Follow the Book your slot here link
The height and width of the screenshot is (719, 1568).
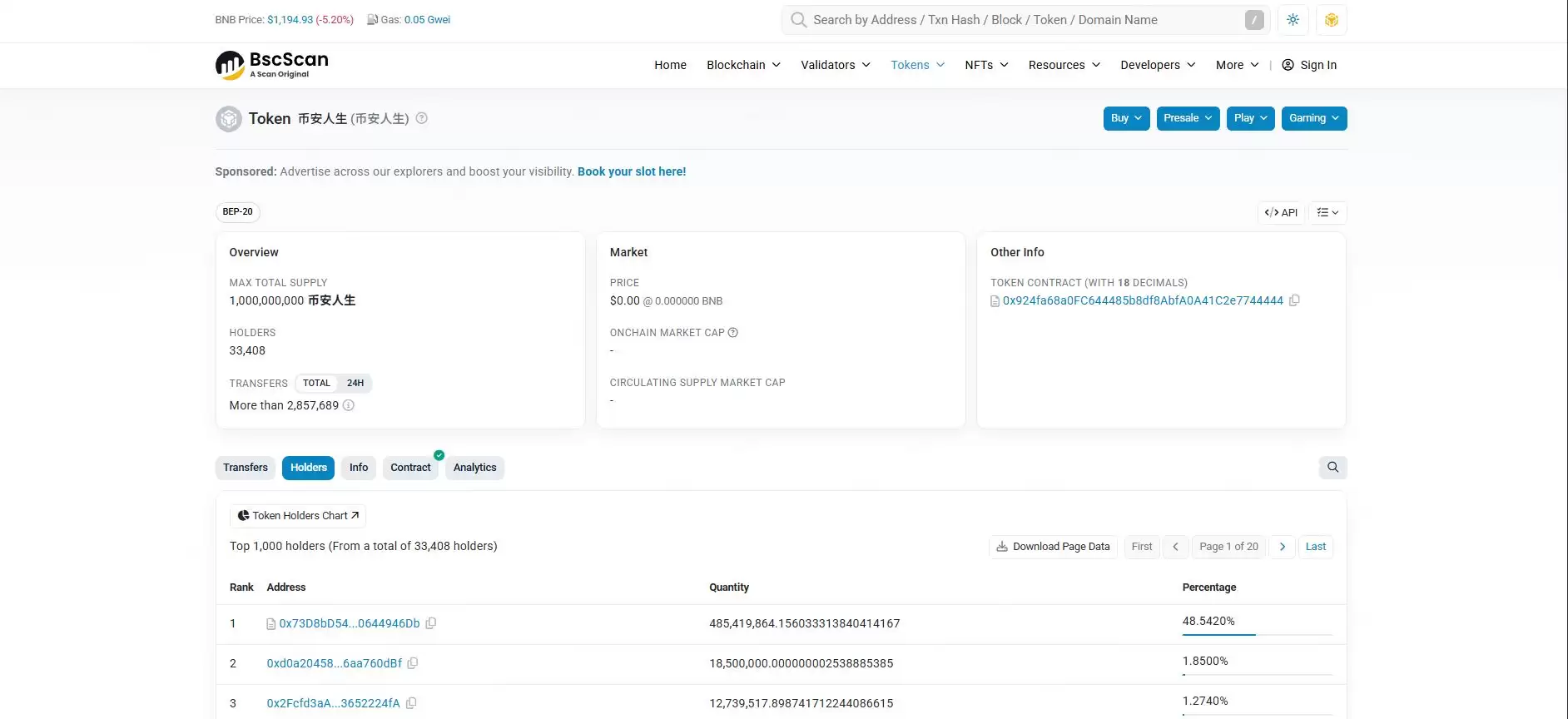632,171
